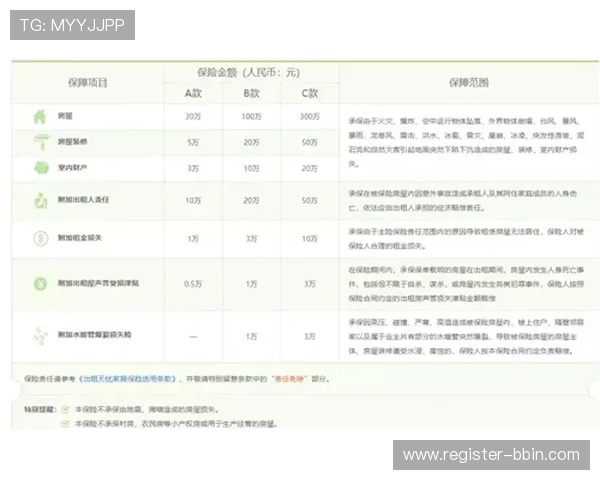Click the 房屋 row label
Screen dimensions: 600x480
[x=65, y=116]
